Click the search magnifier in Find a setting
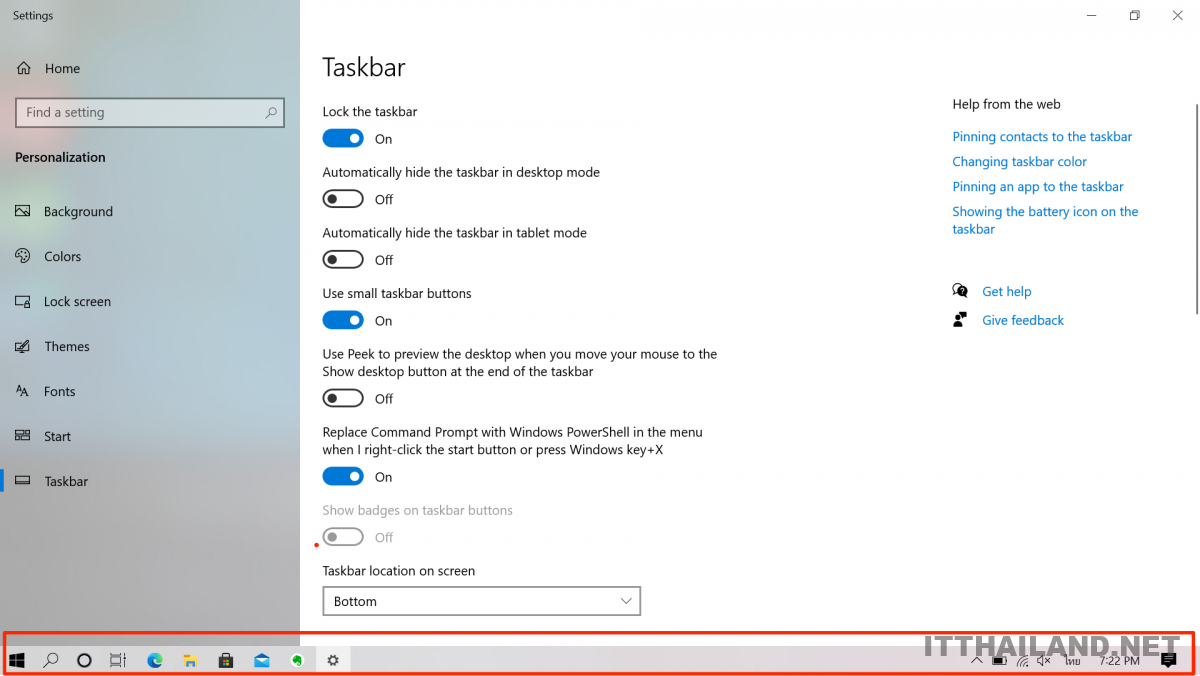The width and height of the screenshot is (1200, 676). [x=270, y=112]
